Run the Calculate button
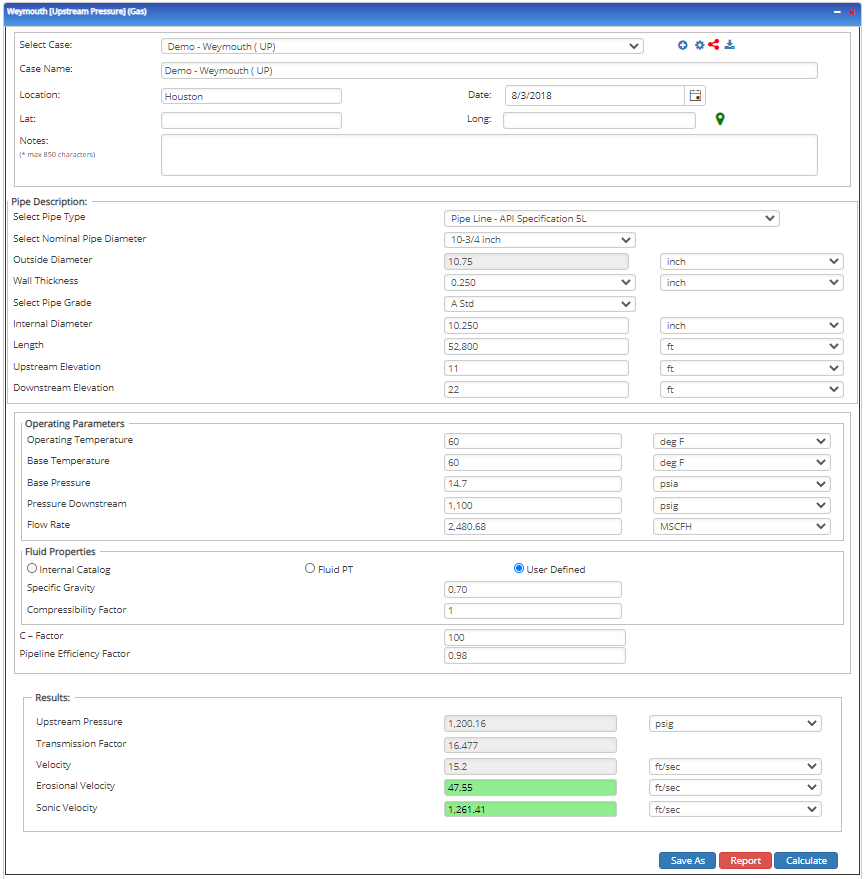Image resolution: width=866 pixels, height=879 pixels. click(805, 860)
